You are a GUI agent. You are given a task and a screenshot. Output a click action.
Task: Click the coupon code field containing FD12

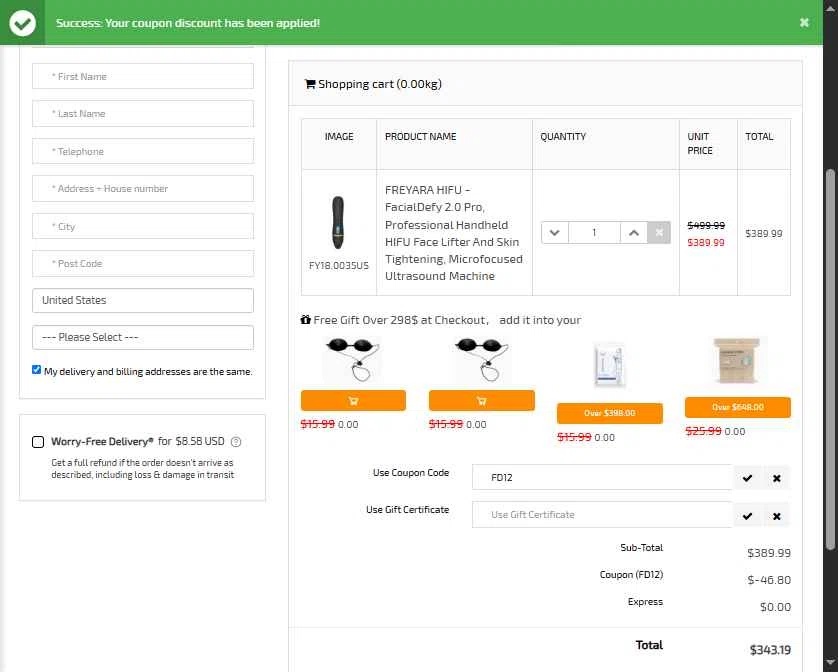coord(602,477)
